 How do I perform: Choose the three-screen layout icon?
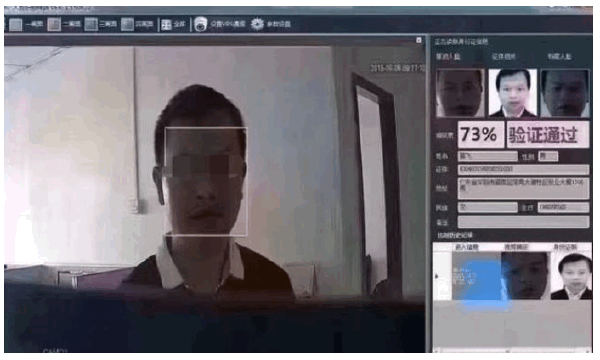point(91,24)
